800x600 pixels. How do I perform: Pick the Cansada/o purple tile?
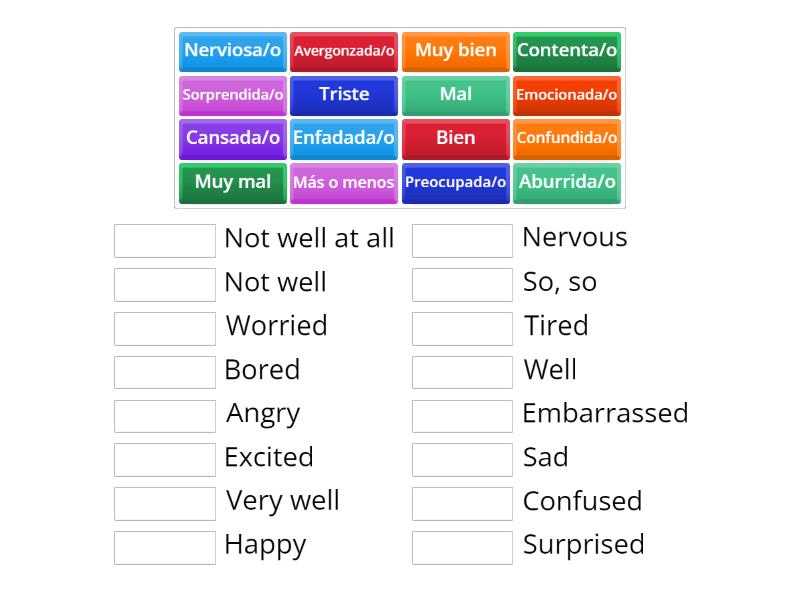233,139
